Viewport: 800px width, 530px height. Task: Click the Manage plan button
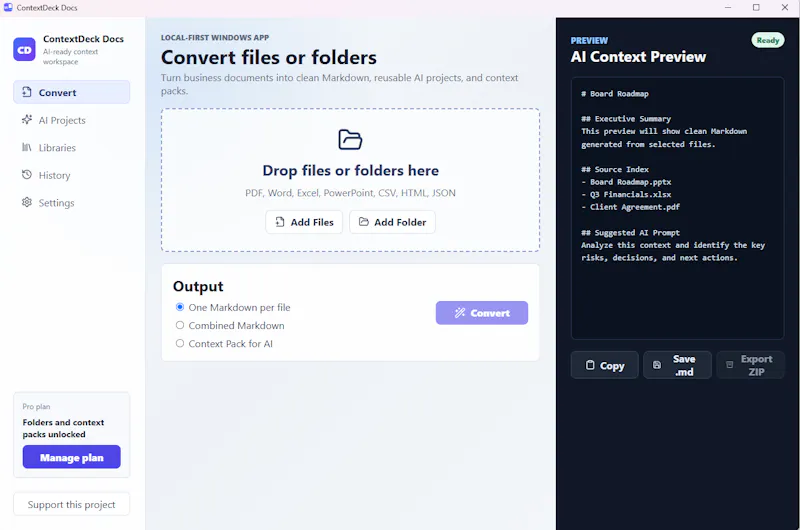[71, 457]
